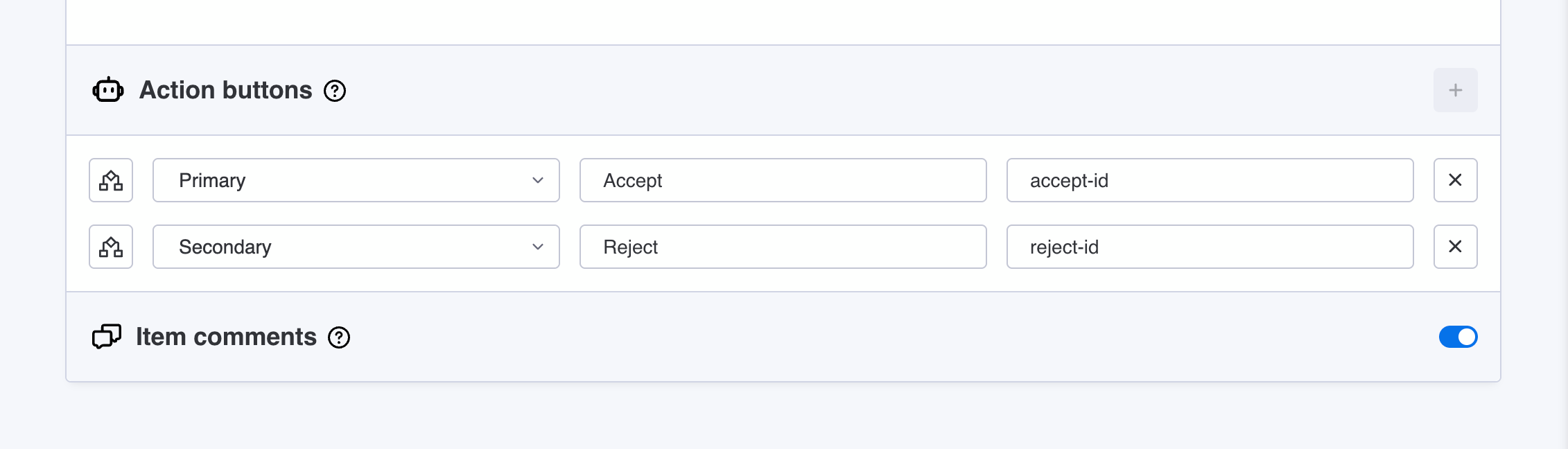
Task: Remove the Accept action button row
Action: pyautogui.click(x=1456, y=180)
